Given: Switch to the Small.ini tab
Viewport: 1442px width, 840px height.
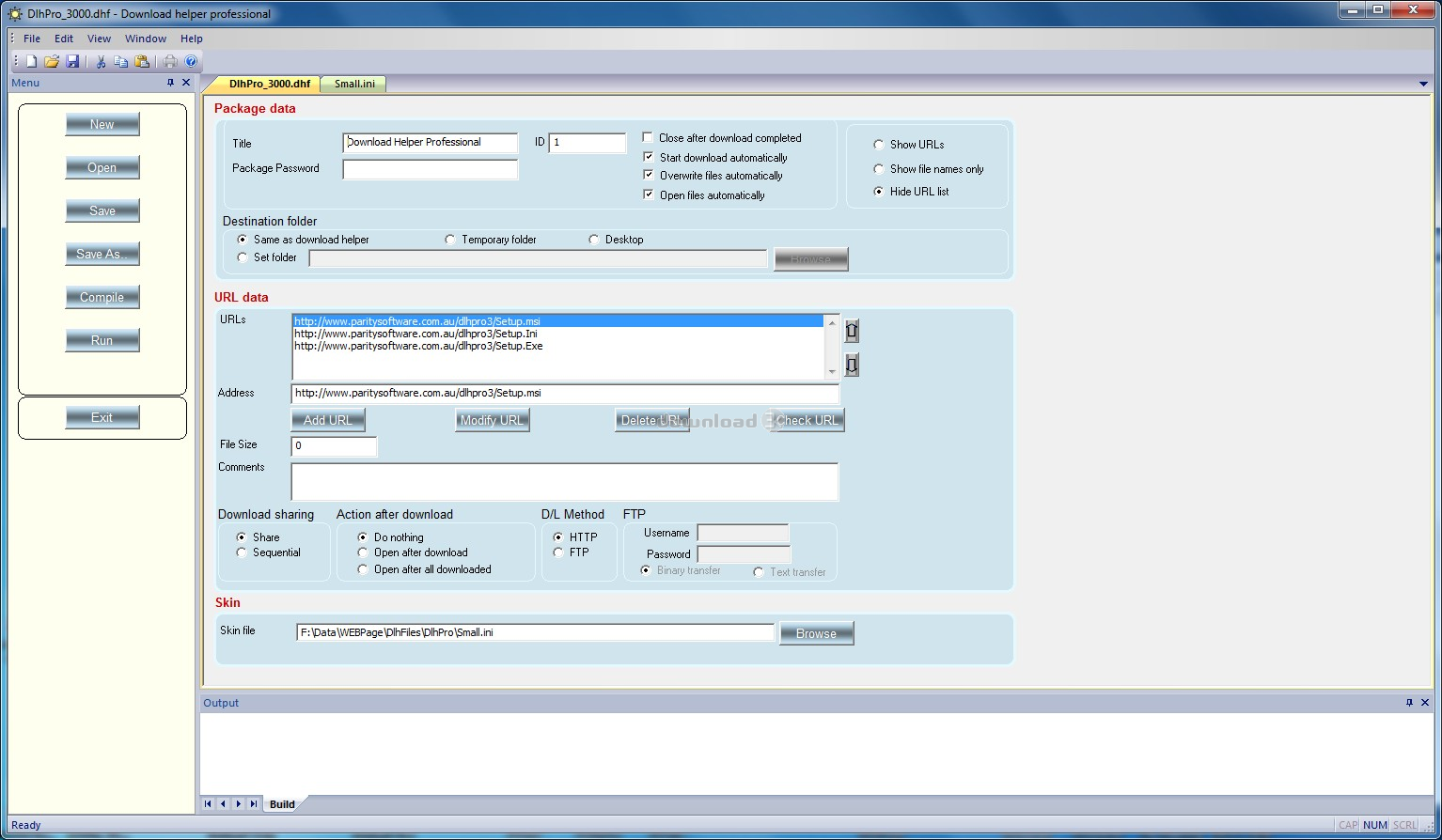Looking at the screenshot, I should pos(354,84).
